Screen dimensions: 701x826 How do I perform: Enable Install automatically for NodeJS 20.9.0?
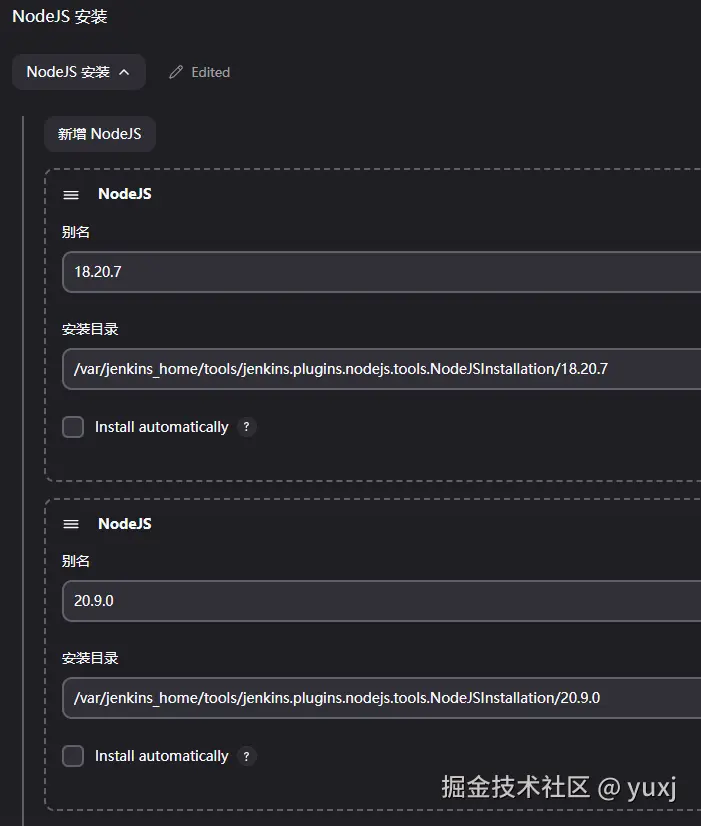73,756
